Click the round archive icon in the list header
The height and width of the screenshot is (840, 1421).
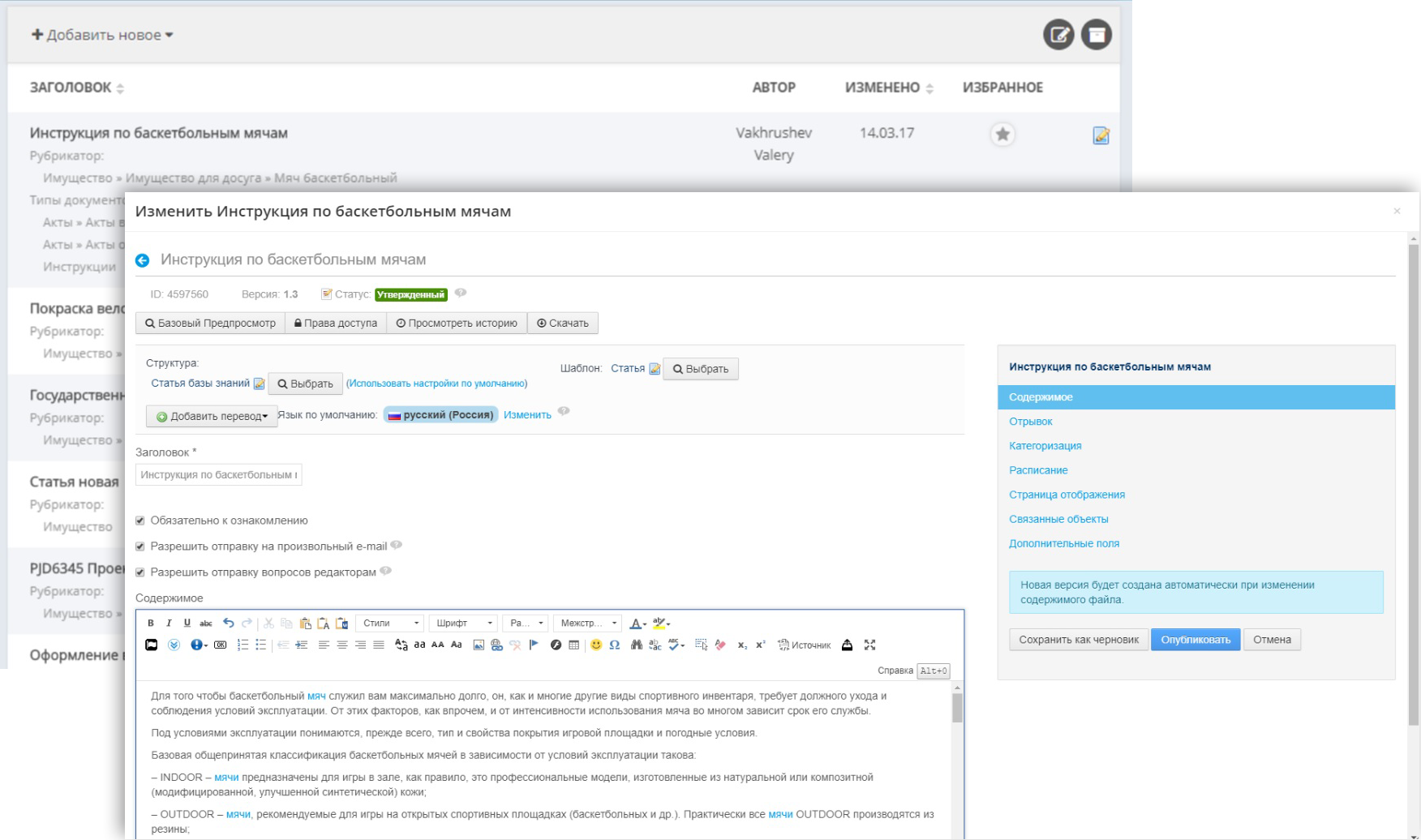pyautogui.click(x=1096, y=34)
